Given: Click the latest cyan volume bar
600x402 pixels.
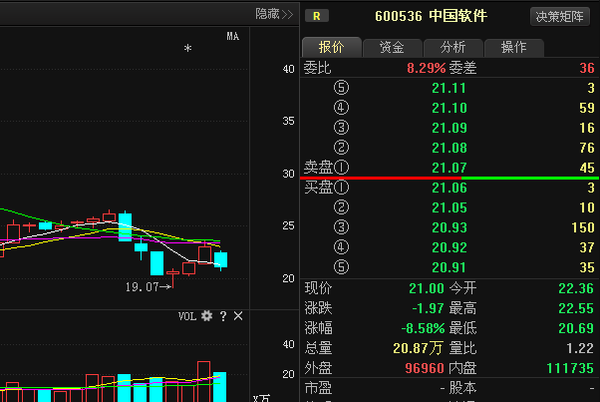Looking at the screenshot, I should (220, 387).
